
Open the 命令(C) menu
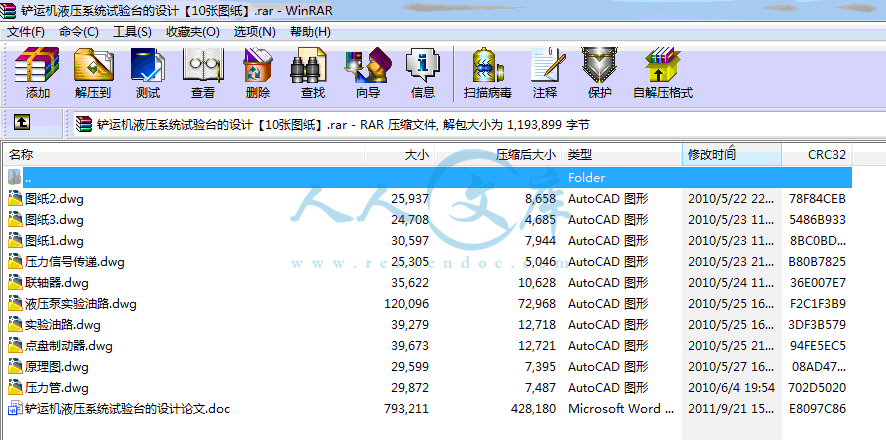[x=79, y=32]
